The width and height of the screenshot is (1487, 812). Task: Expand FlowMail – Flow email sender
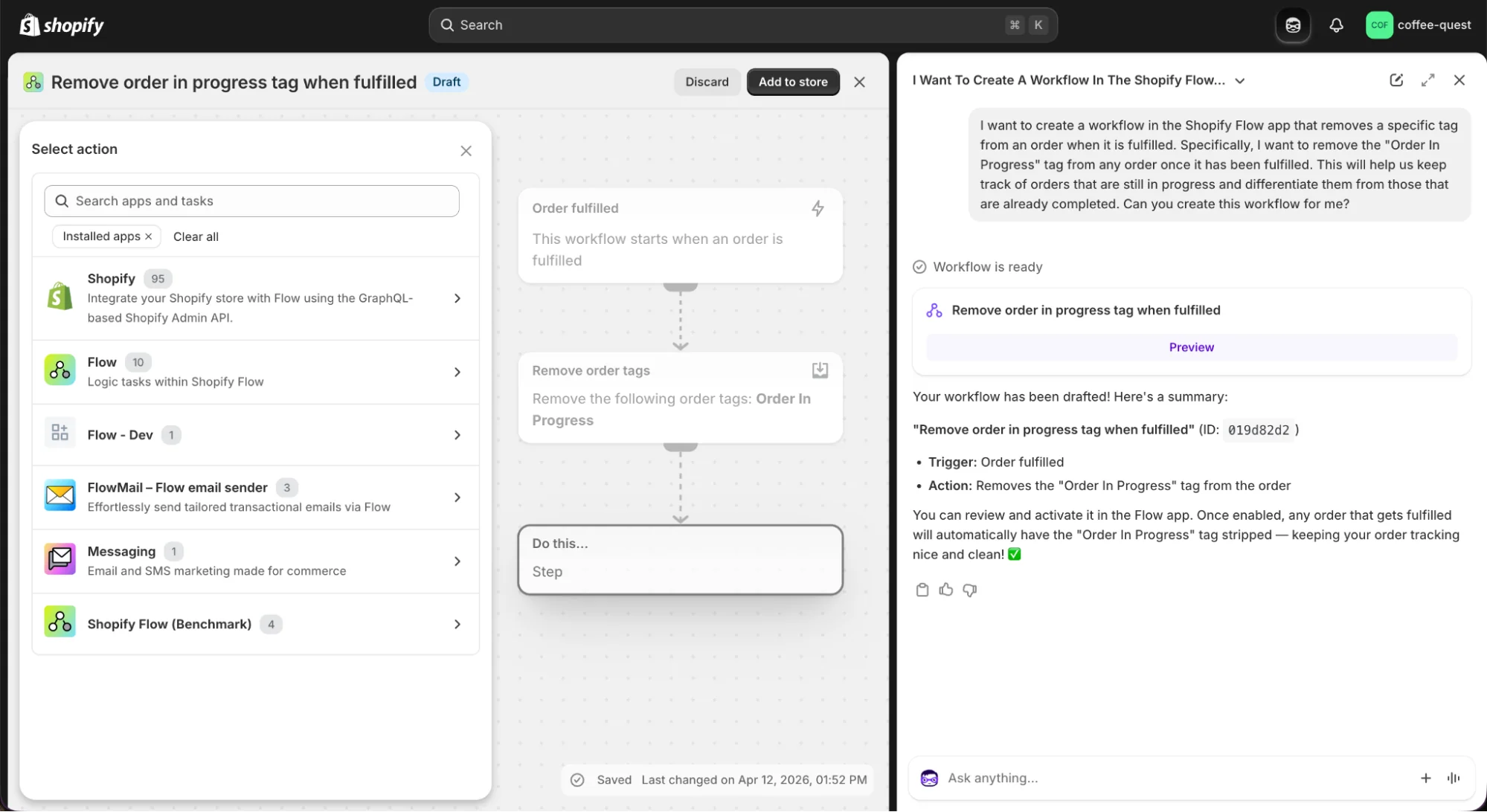coord(255,497)
